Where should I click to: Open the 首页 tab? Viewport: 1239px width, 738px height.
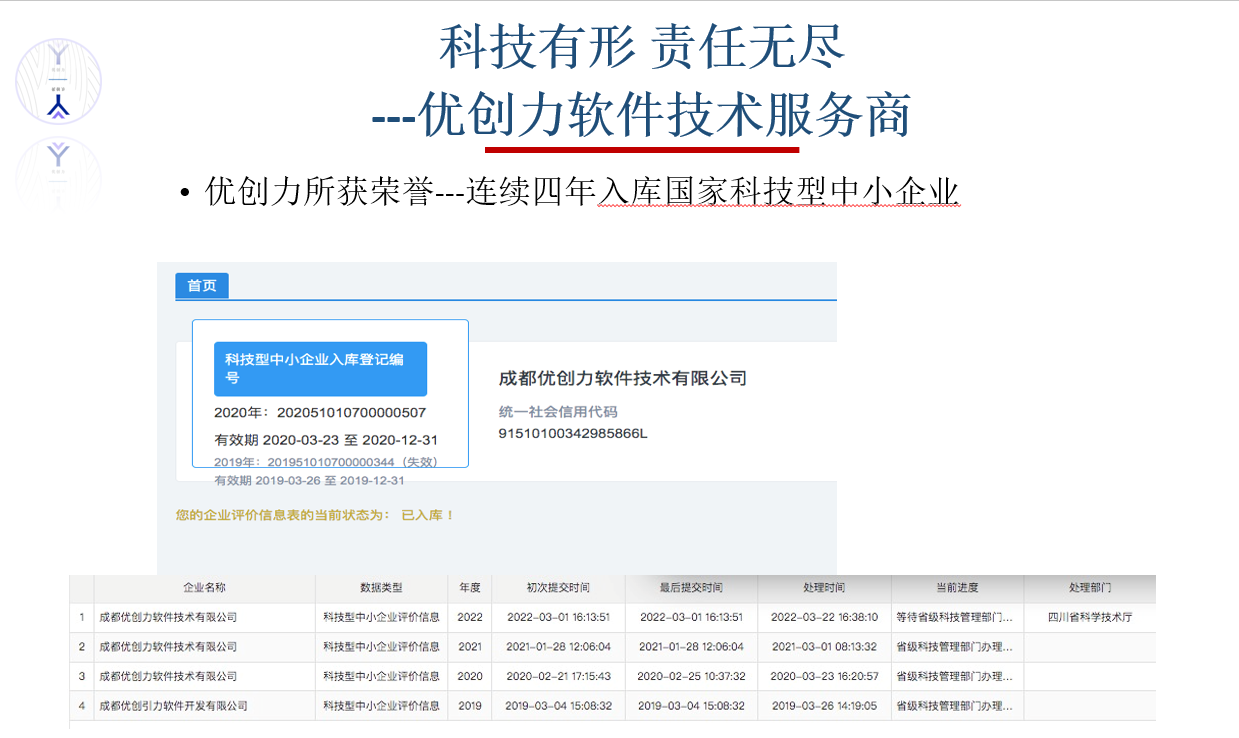[202, 285]
